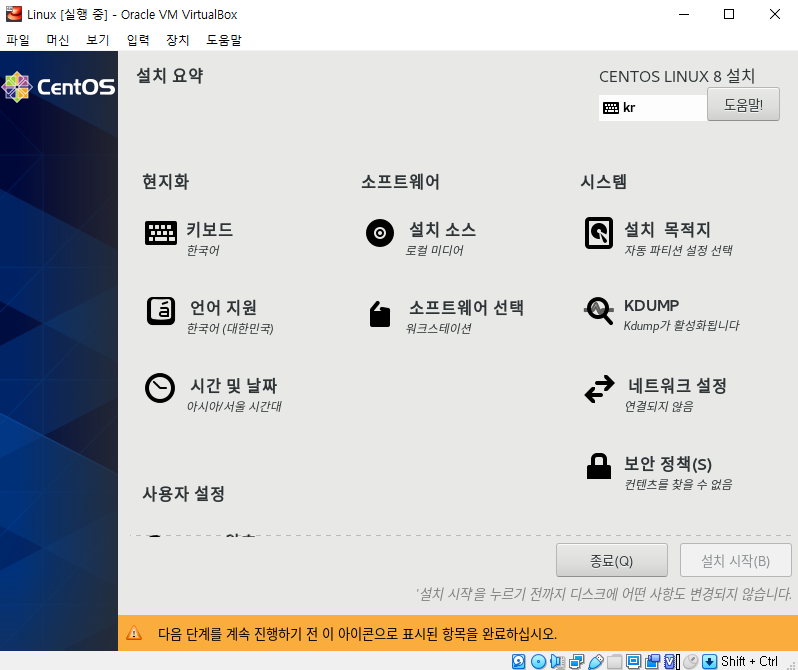Click the 자동 파티션 설정 선택 status text

coord(678,250)
